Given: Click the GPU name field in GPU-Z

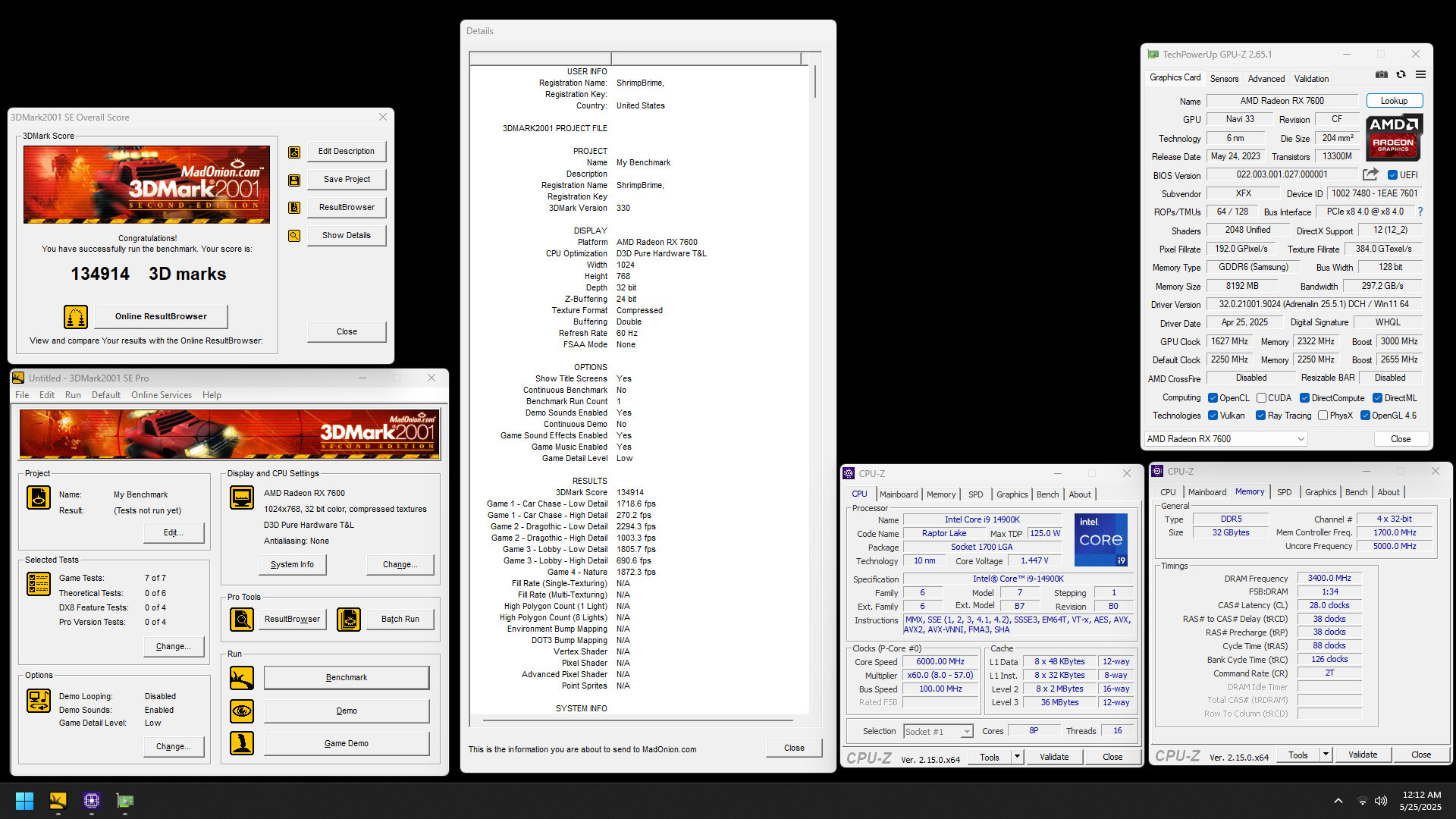Looking at the screenshot, I should [x=1282, y=101].
